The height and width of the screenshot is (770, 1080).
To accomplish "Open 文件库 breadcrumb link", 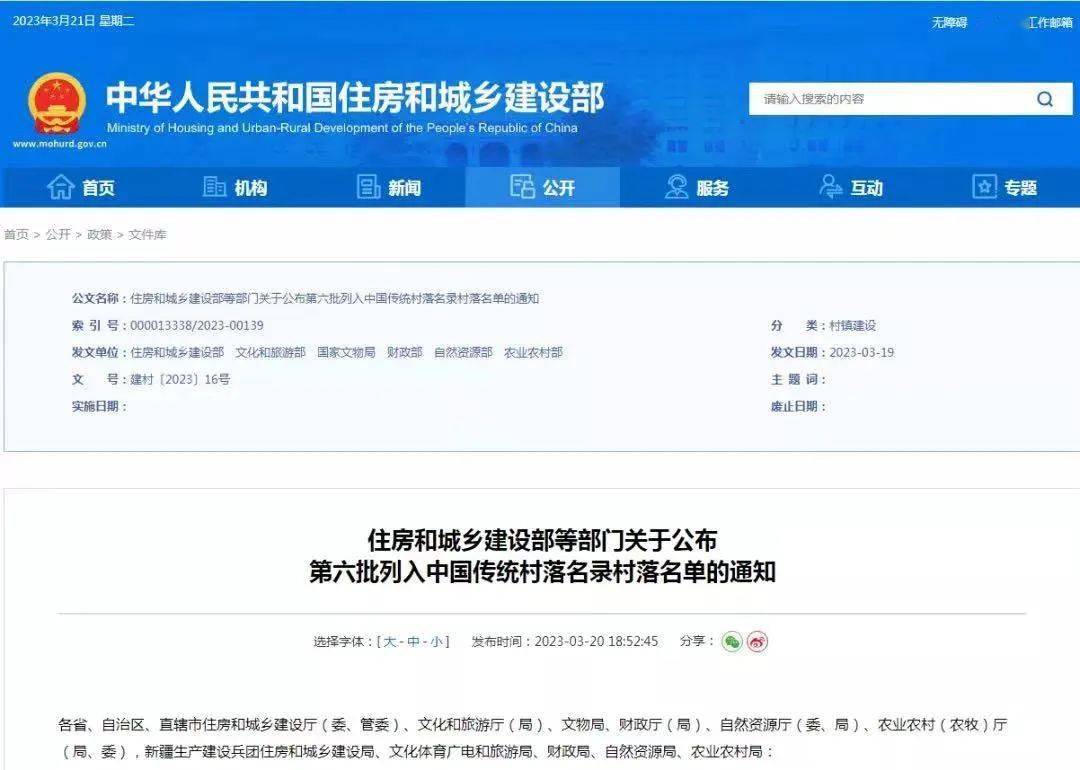I will tap(147, 235).
